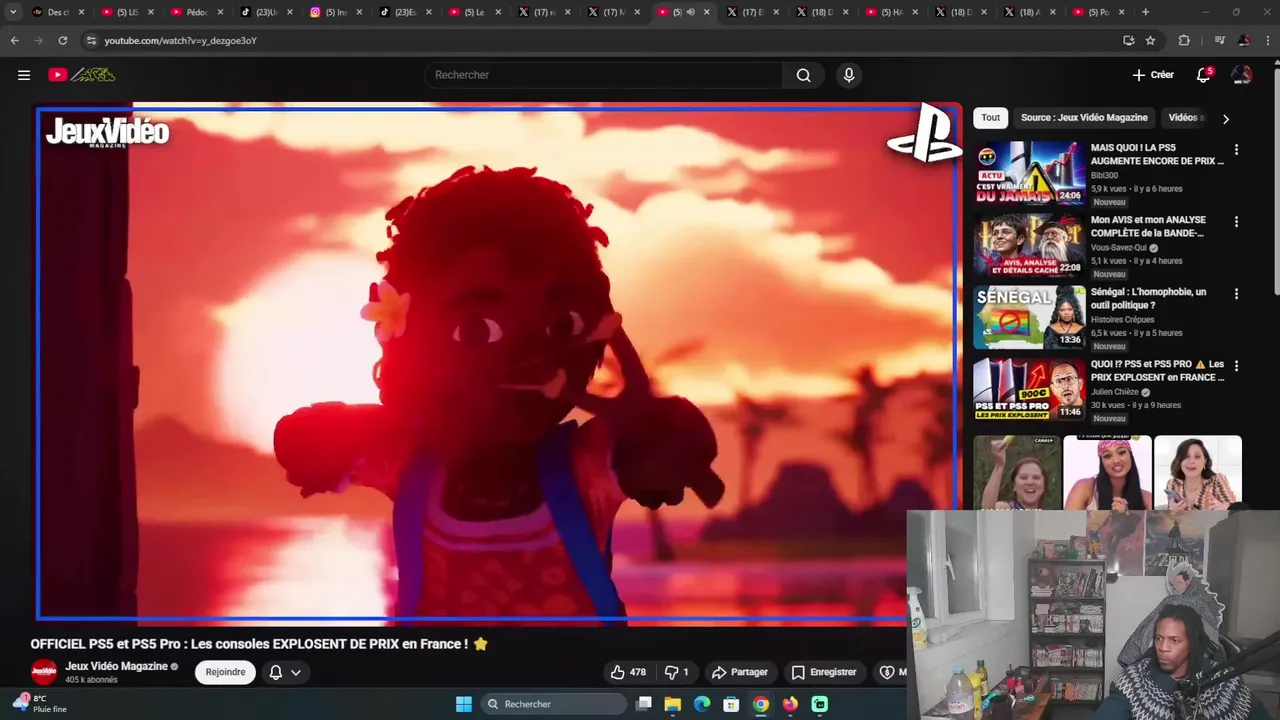Open 'MAIS QUOI ! LA PS5' video thumbnail
This screenshot has height=720, width=1280.
[1029, 173]
